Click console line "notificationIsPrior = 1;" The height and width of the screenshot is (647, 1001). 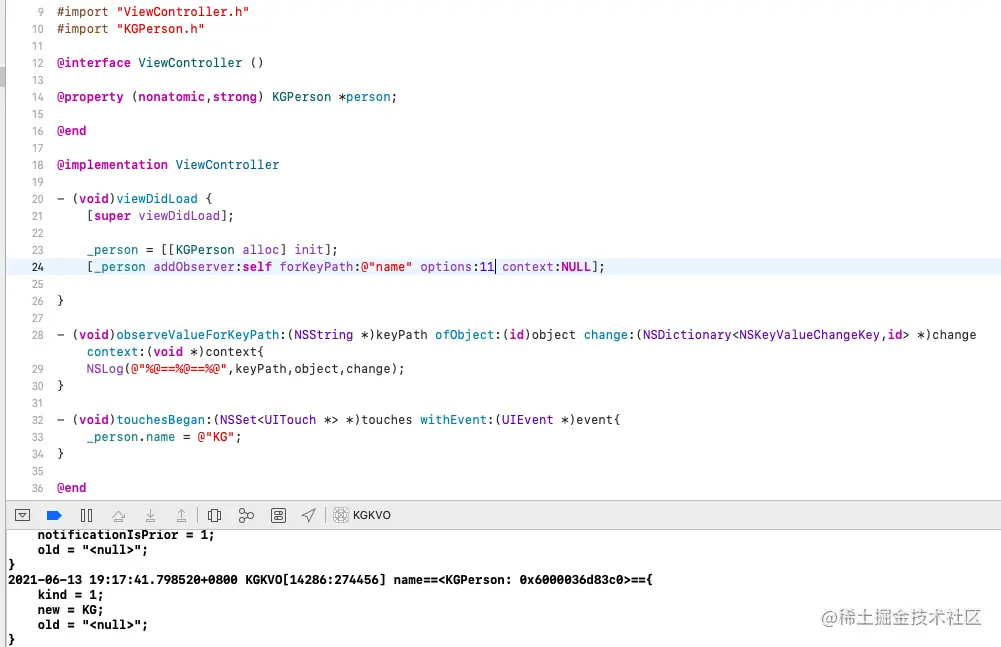pos(126,535)
